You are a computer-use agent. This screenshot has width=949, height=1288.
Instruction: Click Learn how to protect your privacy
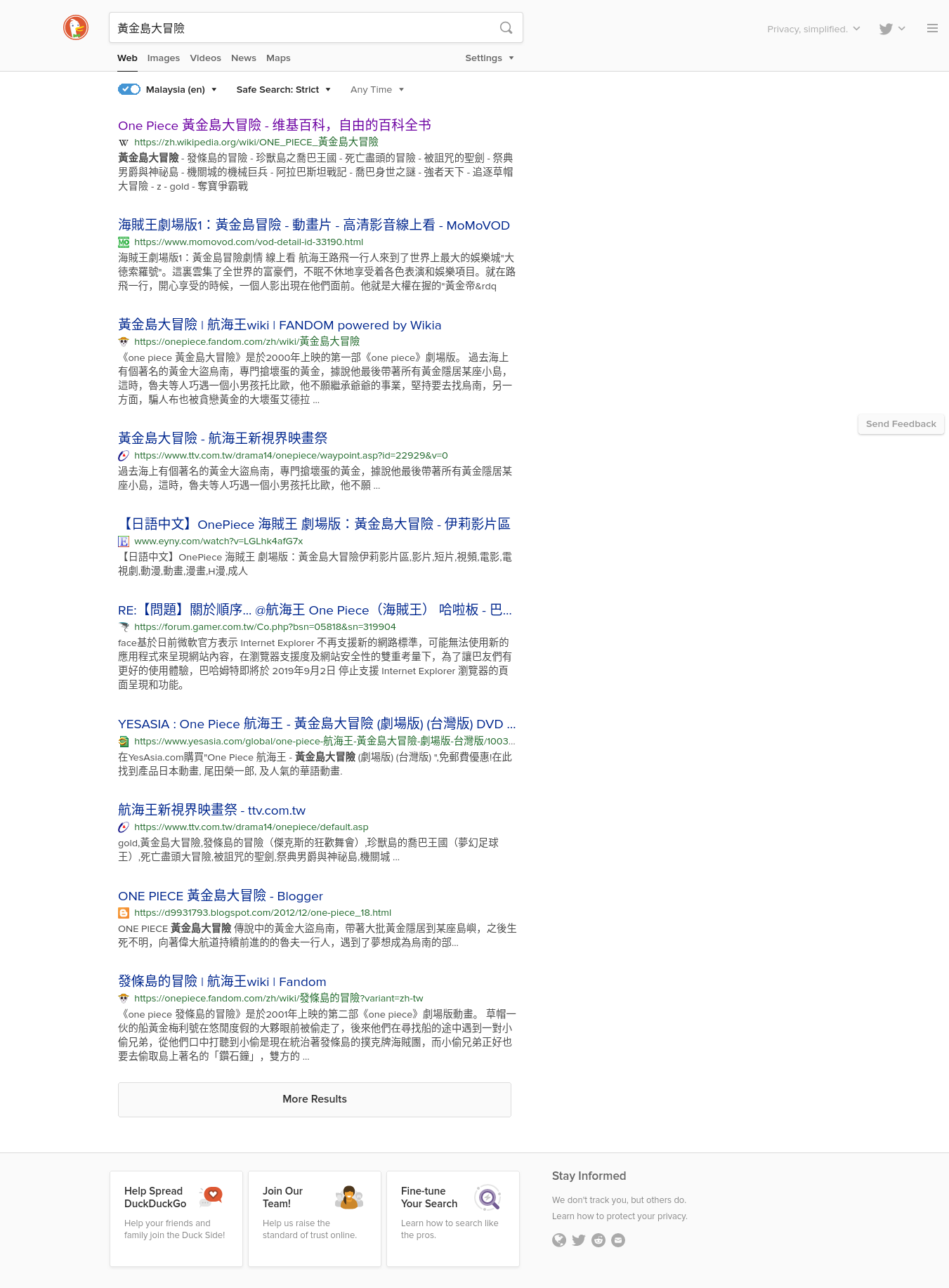(620, 1216)
